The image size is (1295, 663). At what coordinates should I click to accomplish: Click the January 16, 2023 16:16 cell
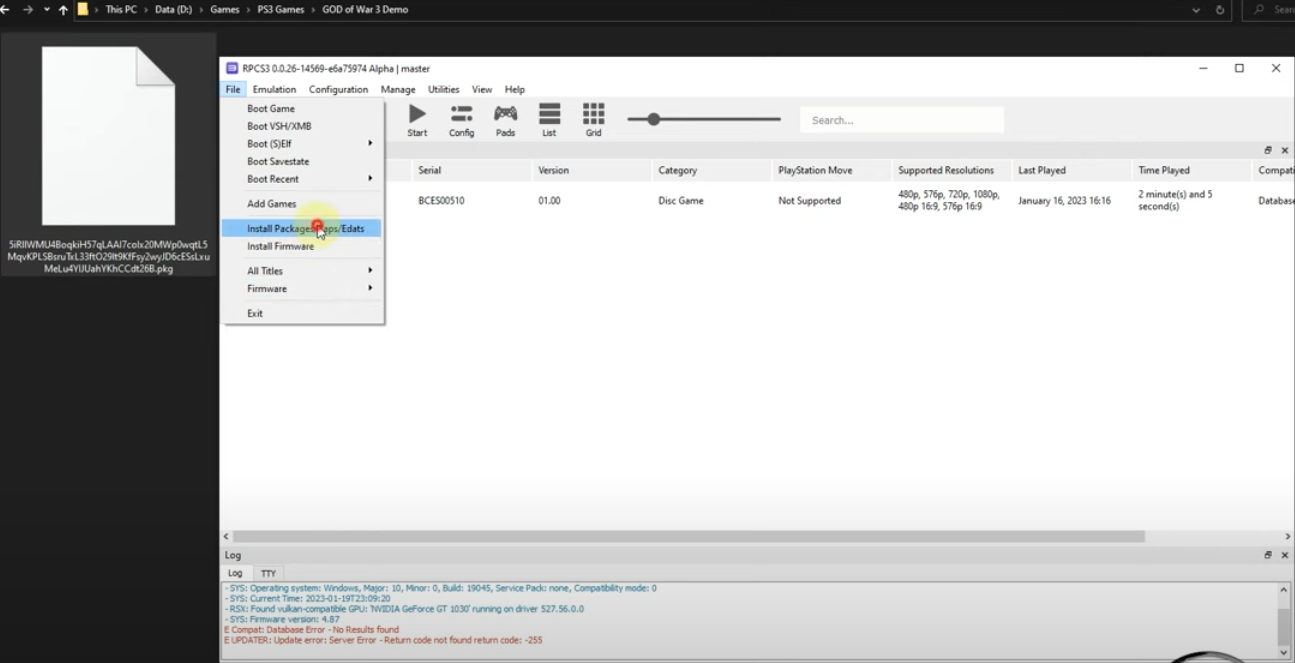point(1064,201)
